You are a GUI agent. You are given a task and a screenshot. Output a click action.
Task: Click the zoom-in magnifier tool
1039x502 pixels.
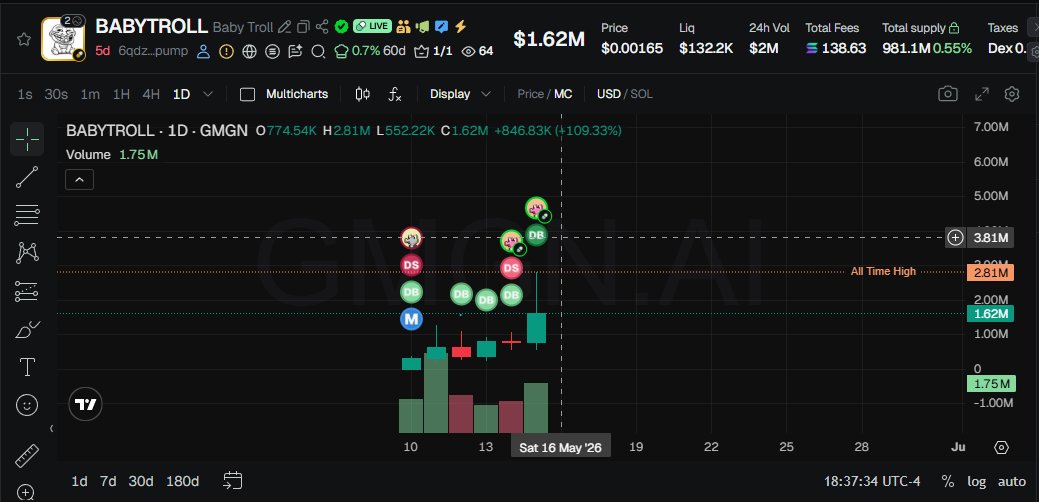pos(25,493)
